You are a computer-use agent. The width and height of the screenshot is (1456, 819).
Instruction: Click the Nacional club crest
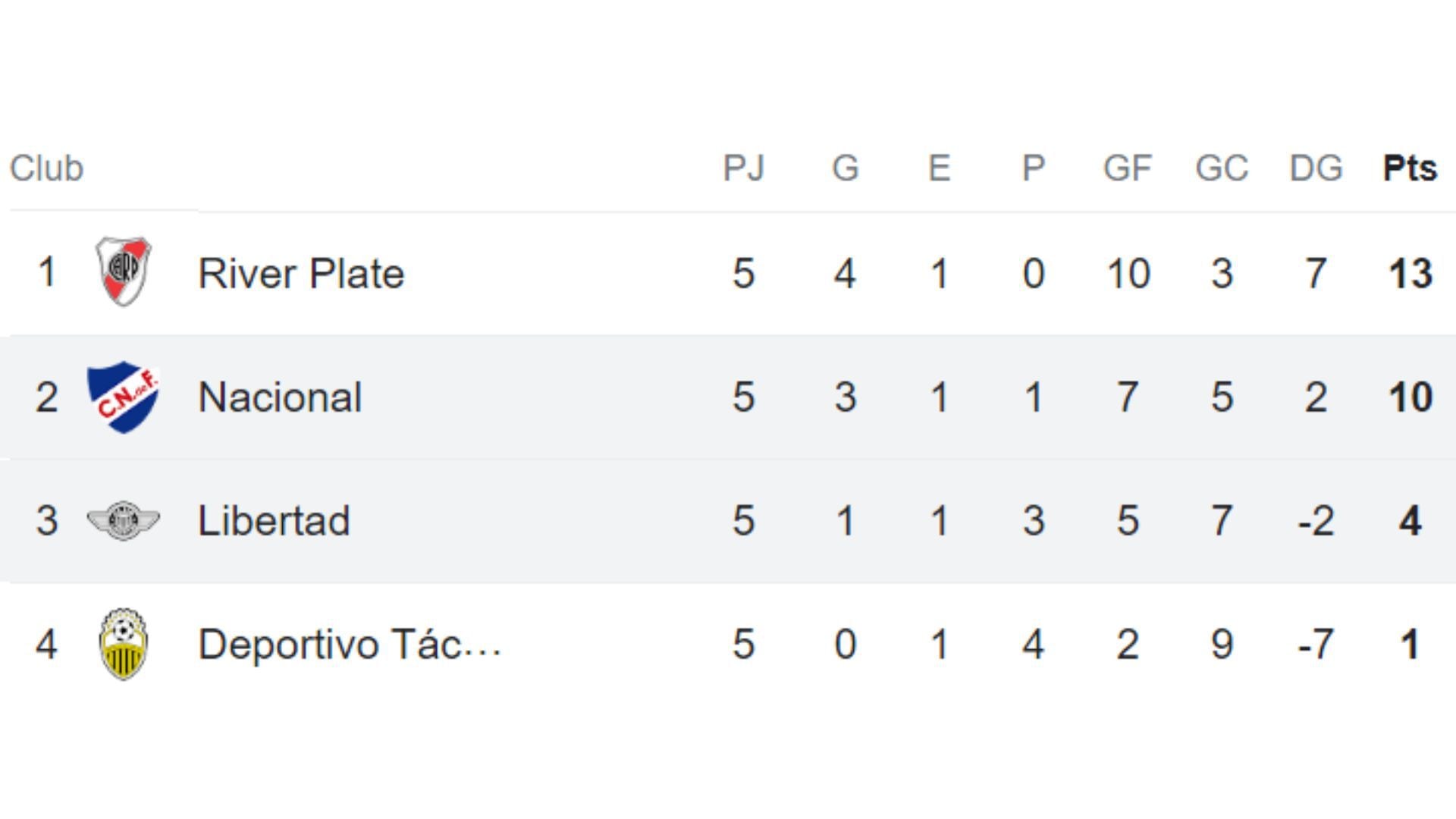click(x=123, y=397)
